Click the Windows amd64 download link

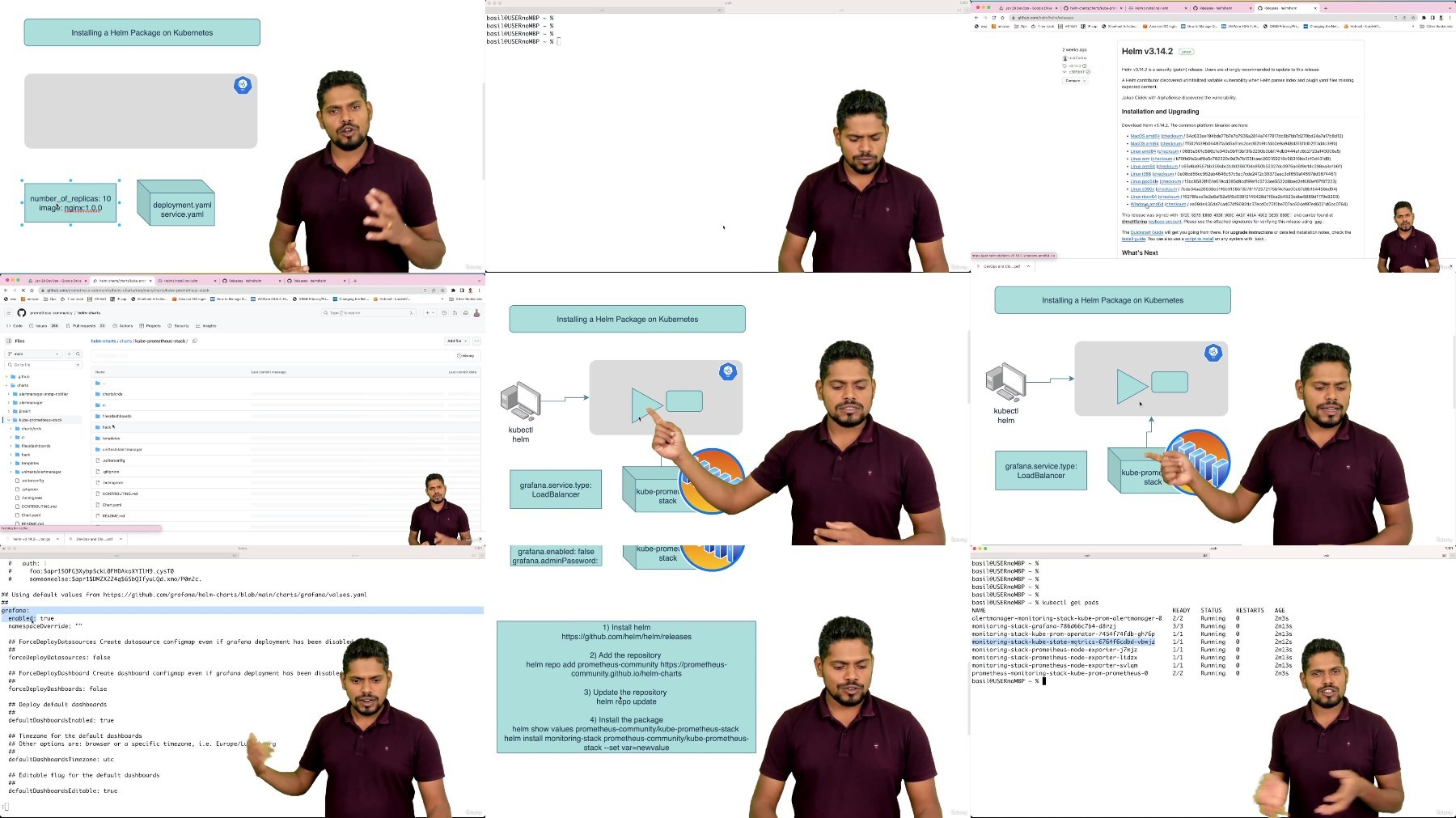(x=1146, y=204)
